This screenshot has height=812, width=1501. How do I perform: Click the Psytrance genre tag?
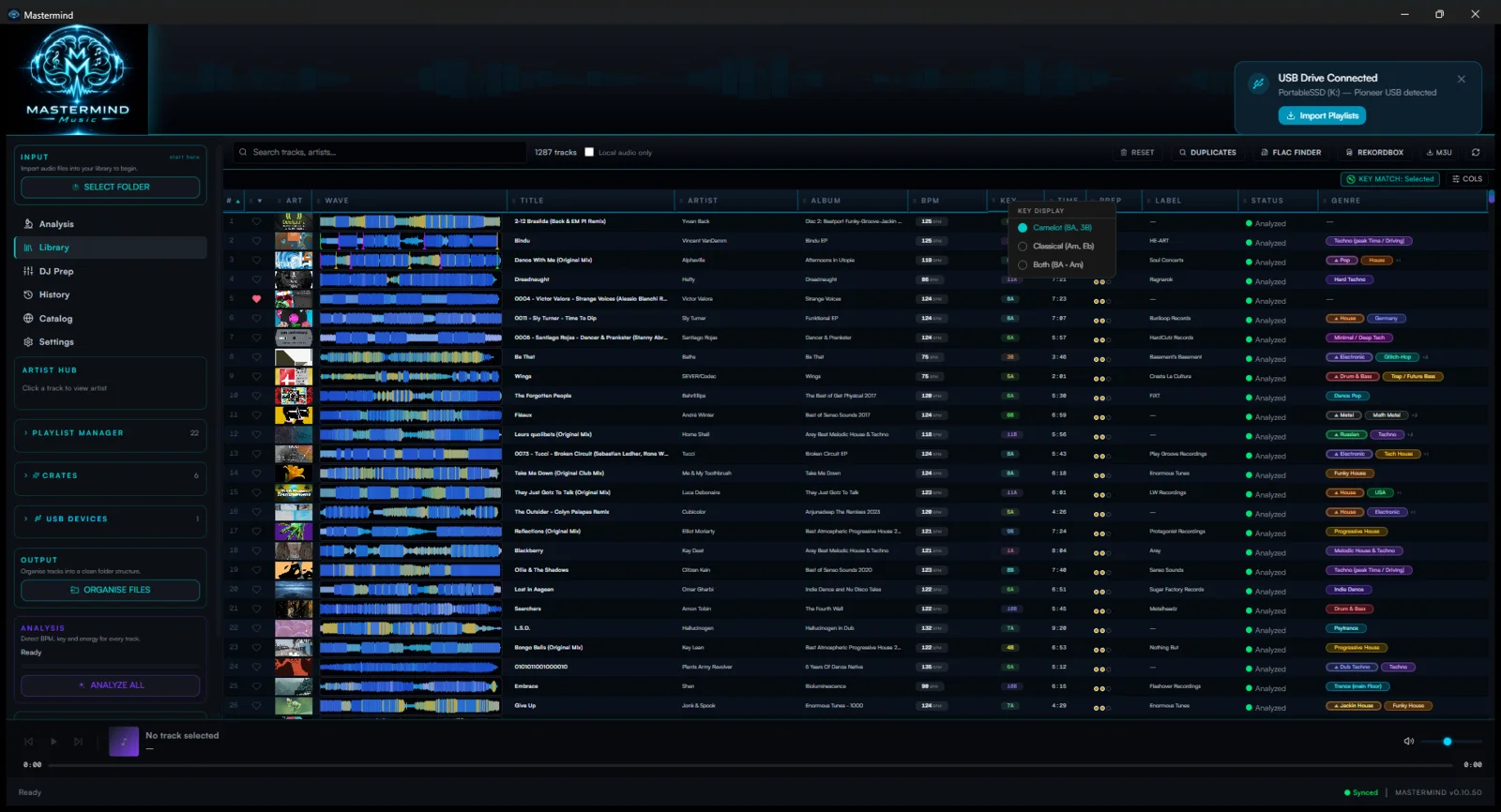(1346, 628)
